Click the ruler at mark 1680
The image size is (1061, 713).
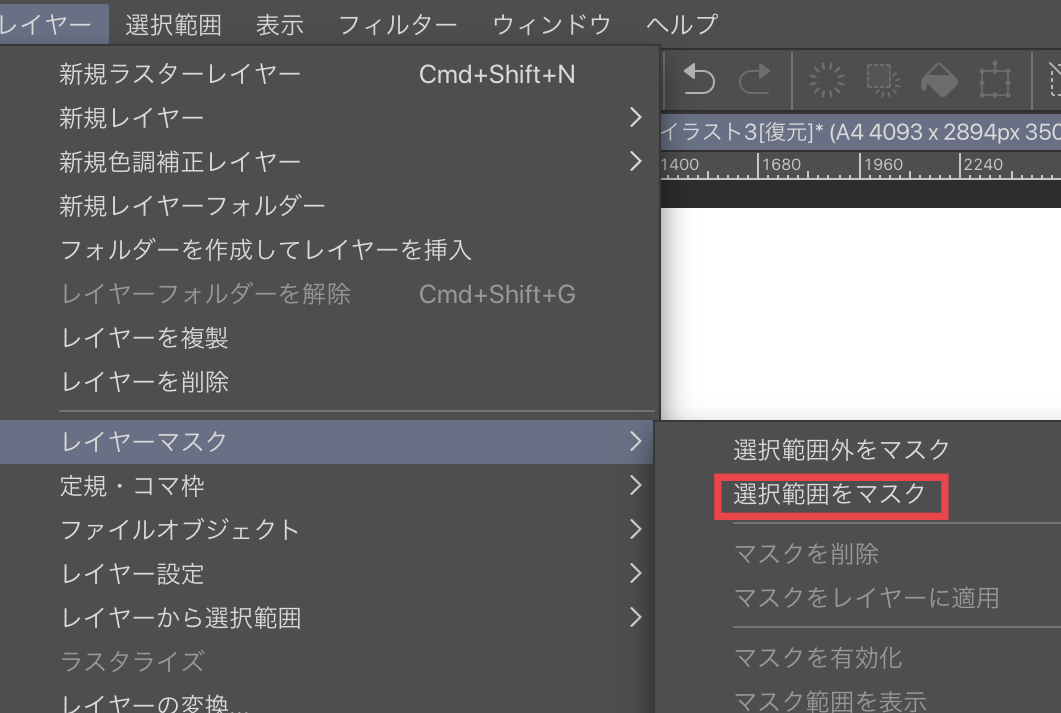[782, 165]
